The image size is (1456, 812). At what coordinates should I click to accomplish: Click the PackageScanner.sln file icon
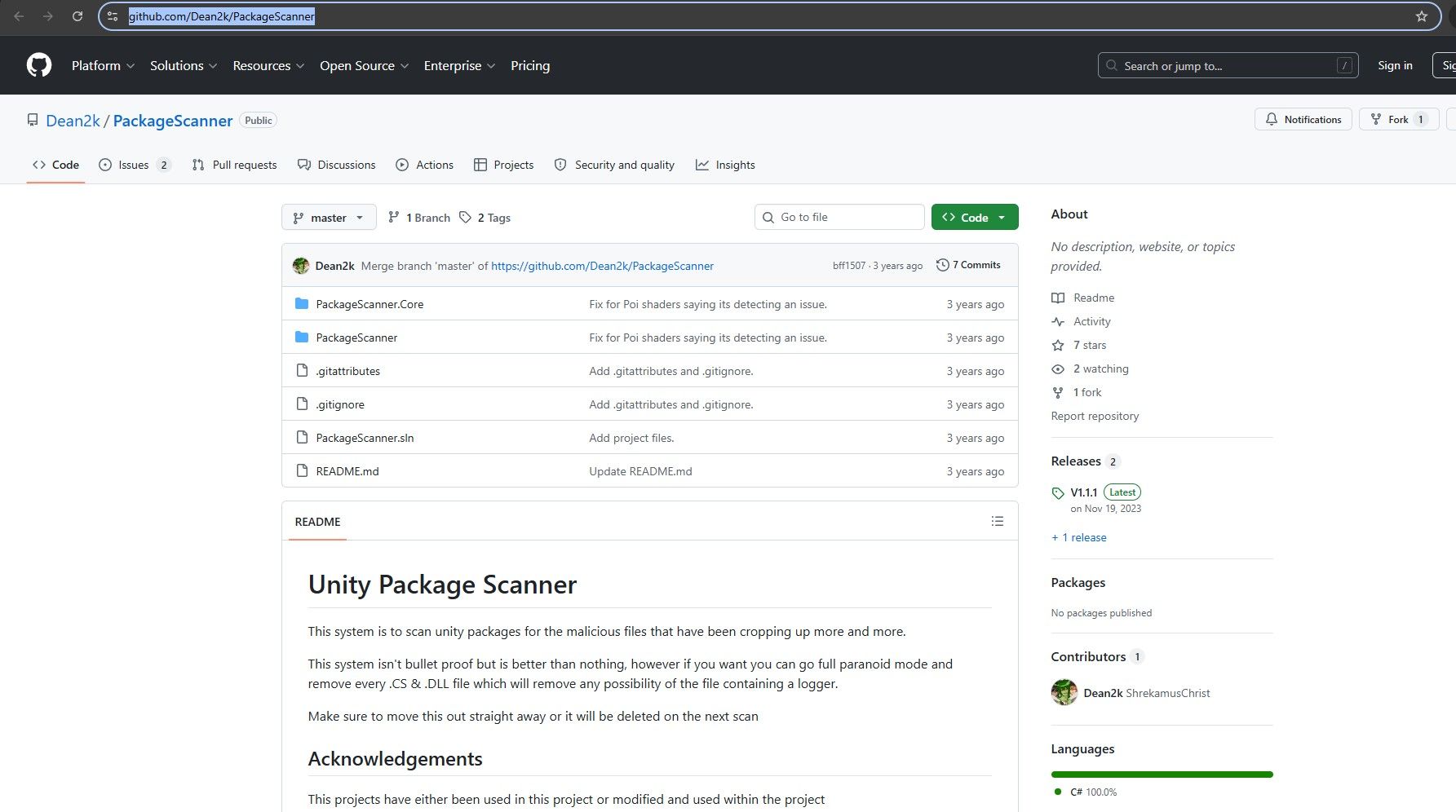pyautogui.click(x=302, y=438)
